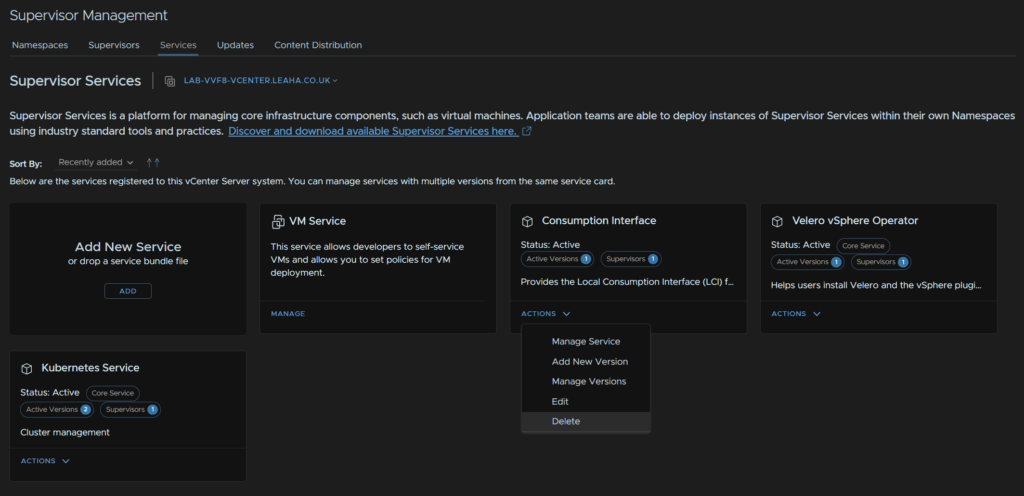Click the Velero vSphere Operator card title
The height and width of the screenshot is (496, 1024).
[x=855, y=221]
